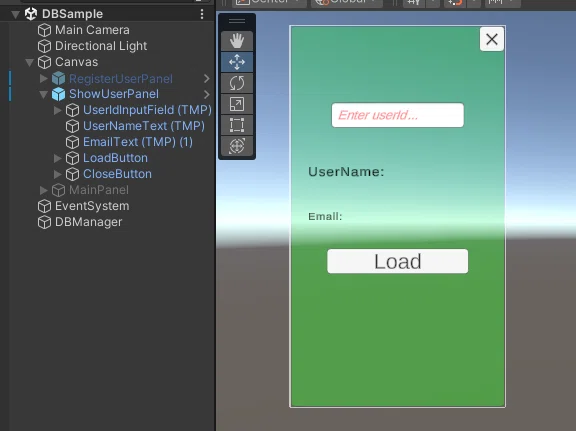Expand CloseButton children
Image resolution: width=576 pixels, height=431 pixels.
(58, 174)
